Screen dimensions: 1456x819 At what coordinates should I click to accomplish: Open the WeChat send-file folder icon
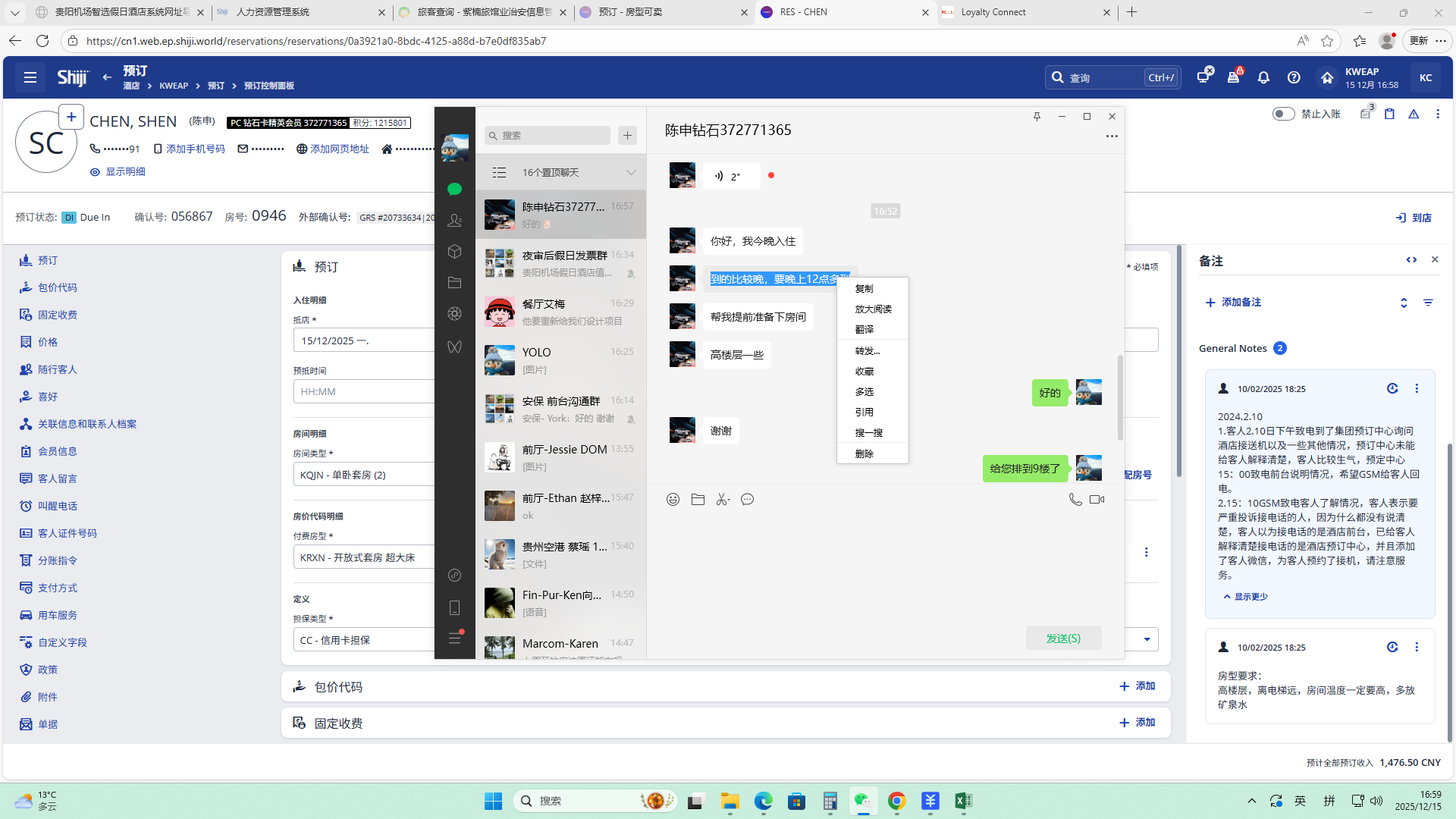698,500
